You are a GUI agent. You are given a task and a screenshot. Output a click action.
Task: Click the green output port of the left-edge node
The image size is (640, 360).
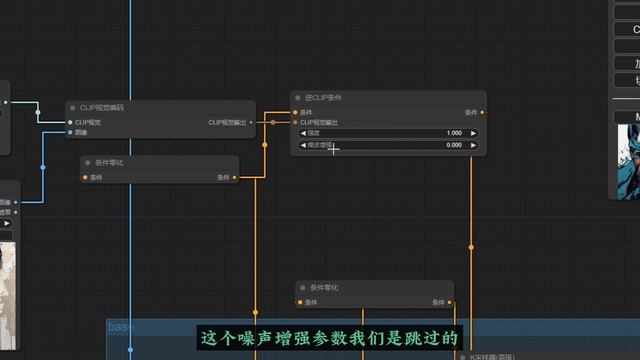coord(16,212)
